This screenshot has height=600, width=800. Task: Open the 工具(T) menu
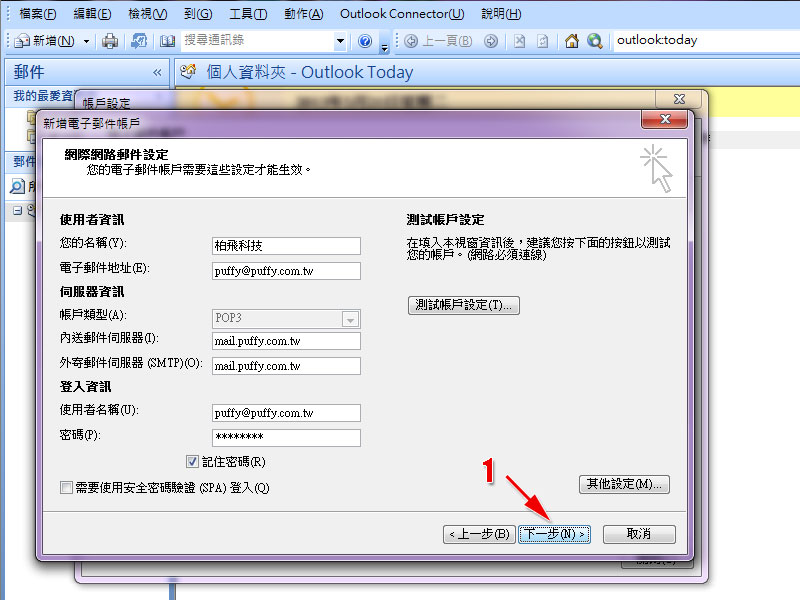coord(248,14)
